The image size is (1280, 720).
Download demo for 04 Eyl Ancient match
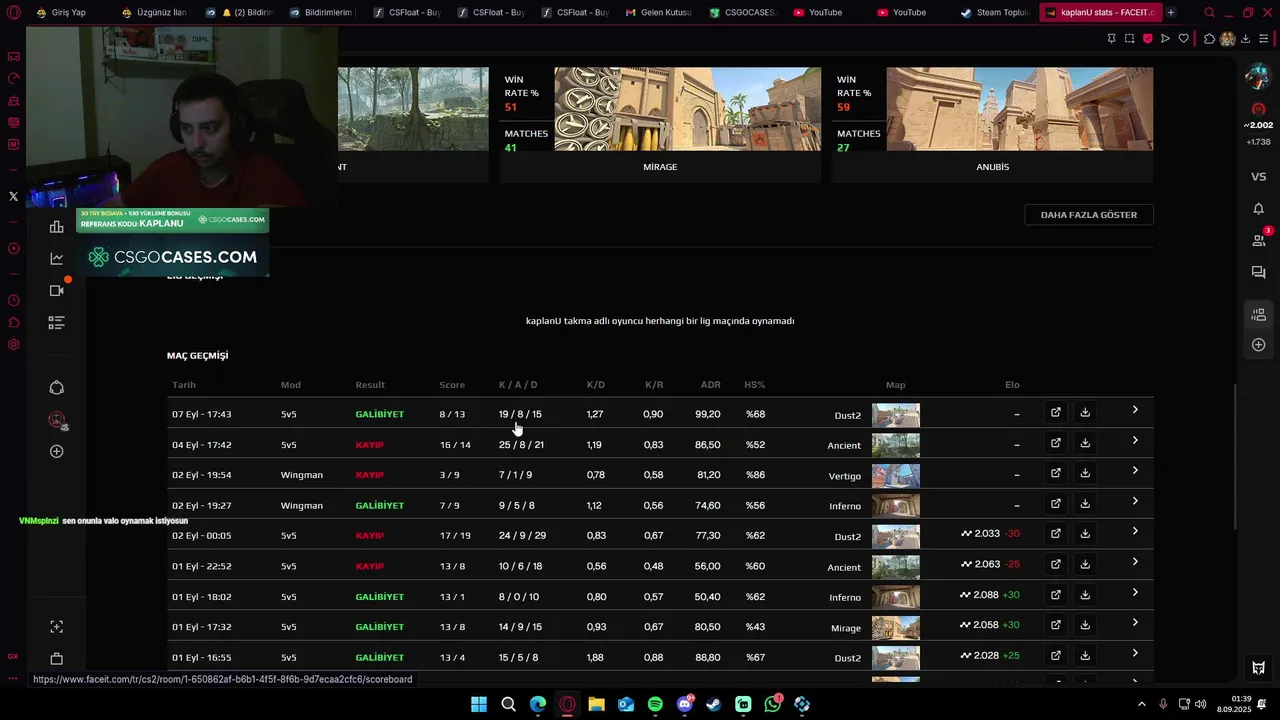click(1085, 442)
